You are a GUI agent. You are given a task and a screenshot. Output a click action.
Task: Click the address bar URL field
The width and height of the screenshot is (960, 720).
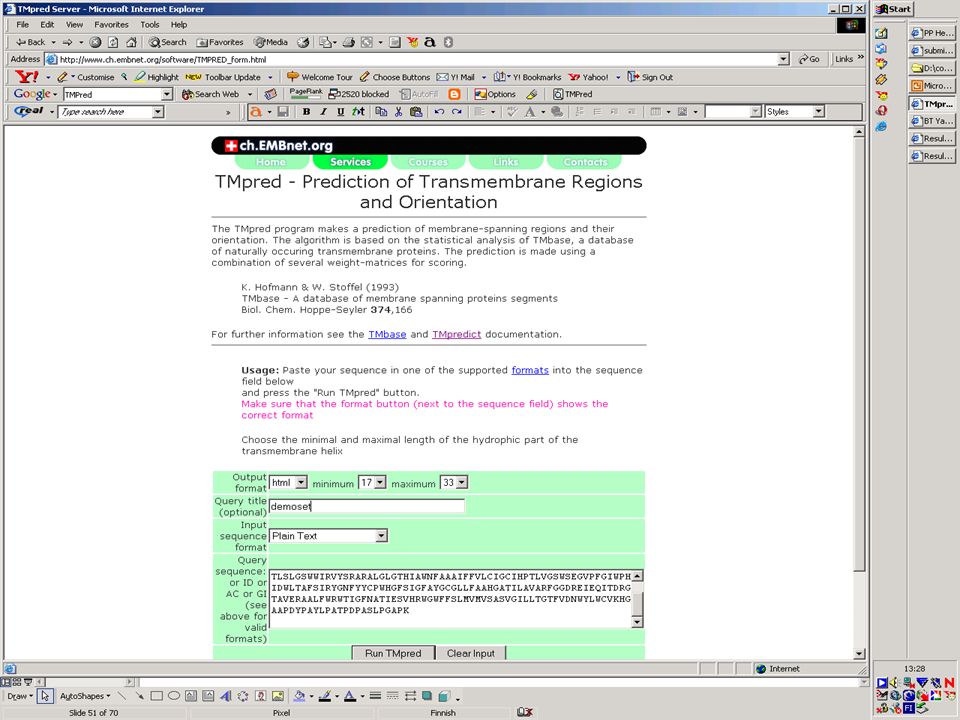411,59
